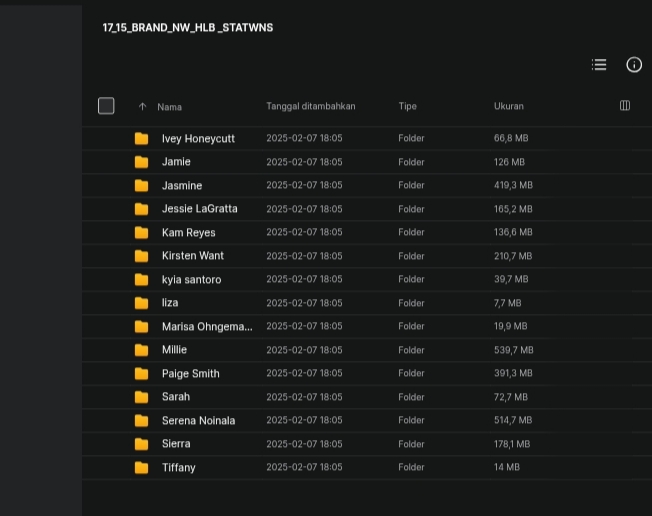Sort by Nama column
The height and width of the screenshot is (516, 652).
(x=169, y=107)
